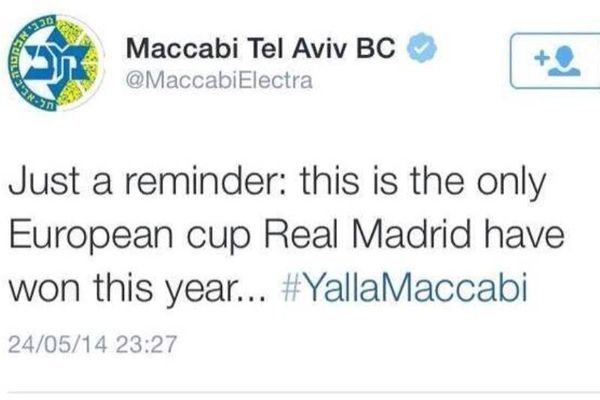
Task: Select the Maccabi Tel Aviv BC display name
Action: click(x=260, y=48)
